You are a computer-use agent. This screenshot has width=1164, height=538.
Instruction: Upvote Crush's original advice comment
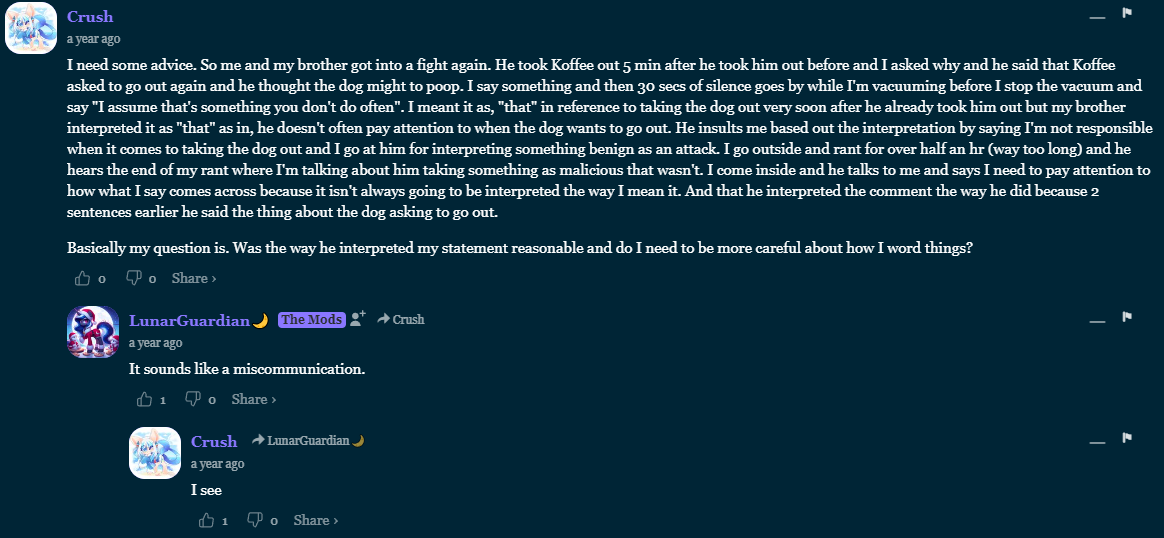[x=82, y=278]
